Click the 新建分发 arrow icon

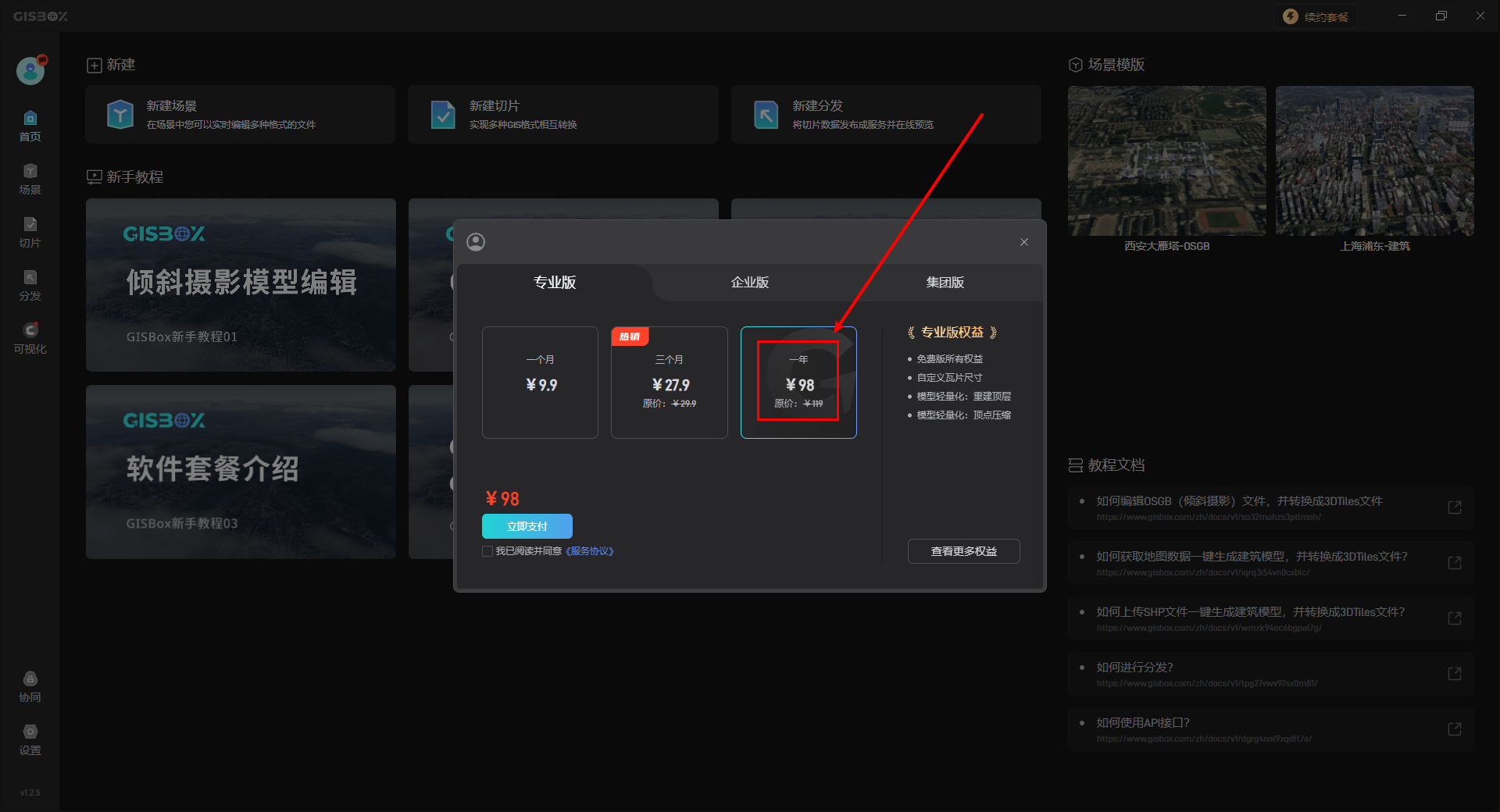click(766, 115)
